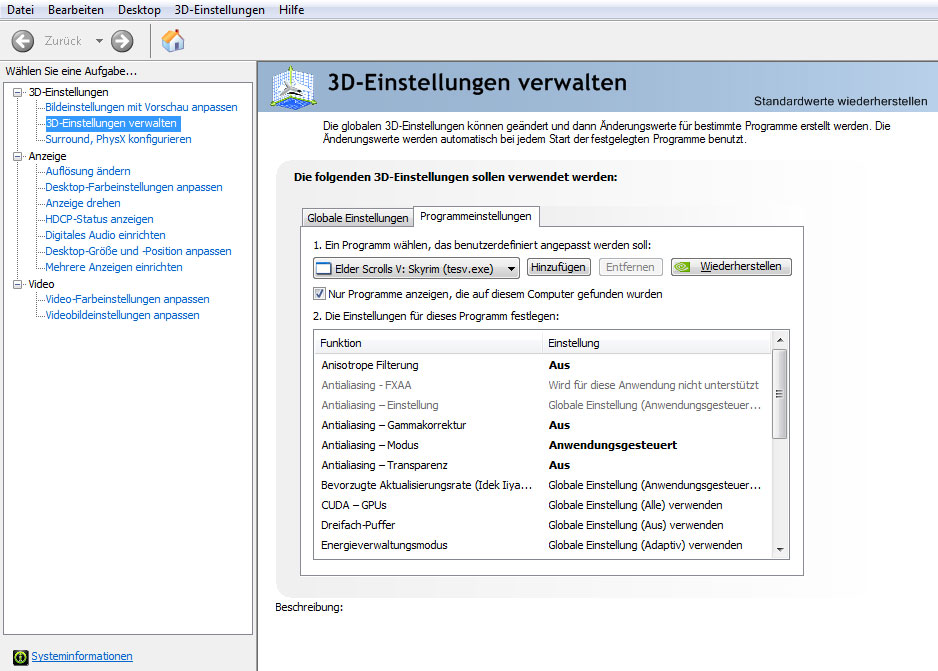The width and height of the screenshot is (938, 671).
Task: Collapse the Video tree node
Action: pyautogui.click(x=18, y=284)
